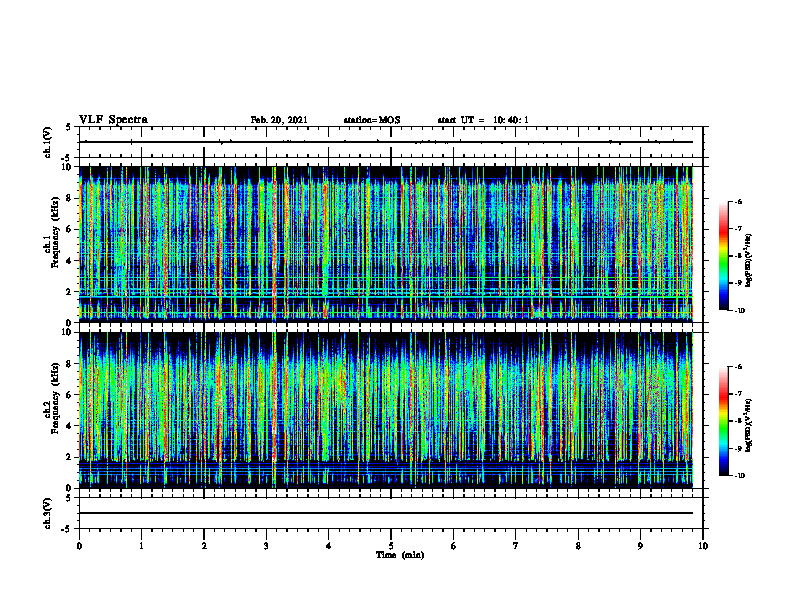Click time axis tick label "0"
792x612 pixels.
(79, 546)
